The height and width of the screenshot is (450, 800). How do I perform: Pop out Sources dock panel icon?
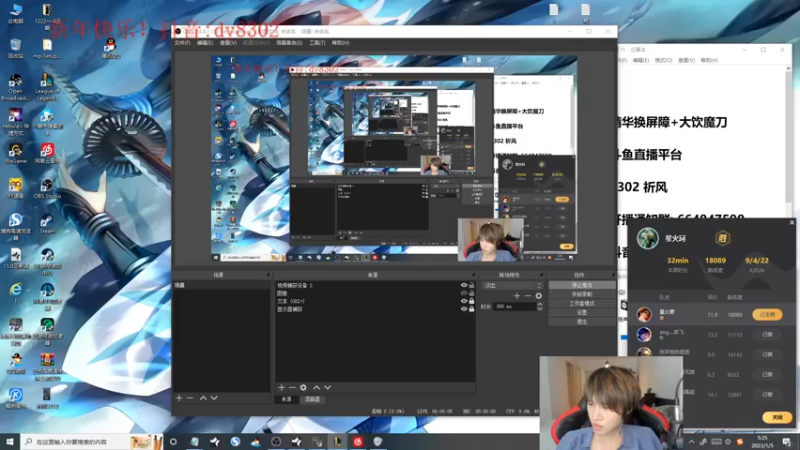coord(473,275)
